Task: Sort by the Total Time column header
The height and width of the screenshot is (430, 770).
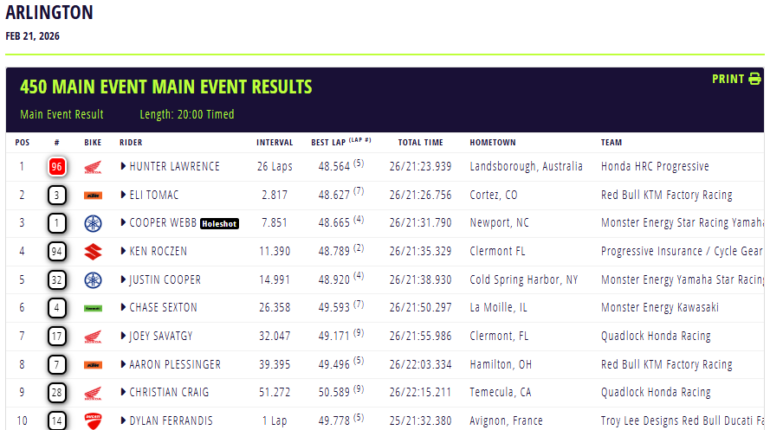Action: [x=421, y=142]
